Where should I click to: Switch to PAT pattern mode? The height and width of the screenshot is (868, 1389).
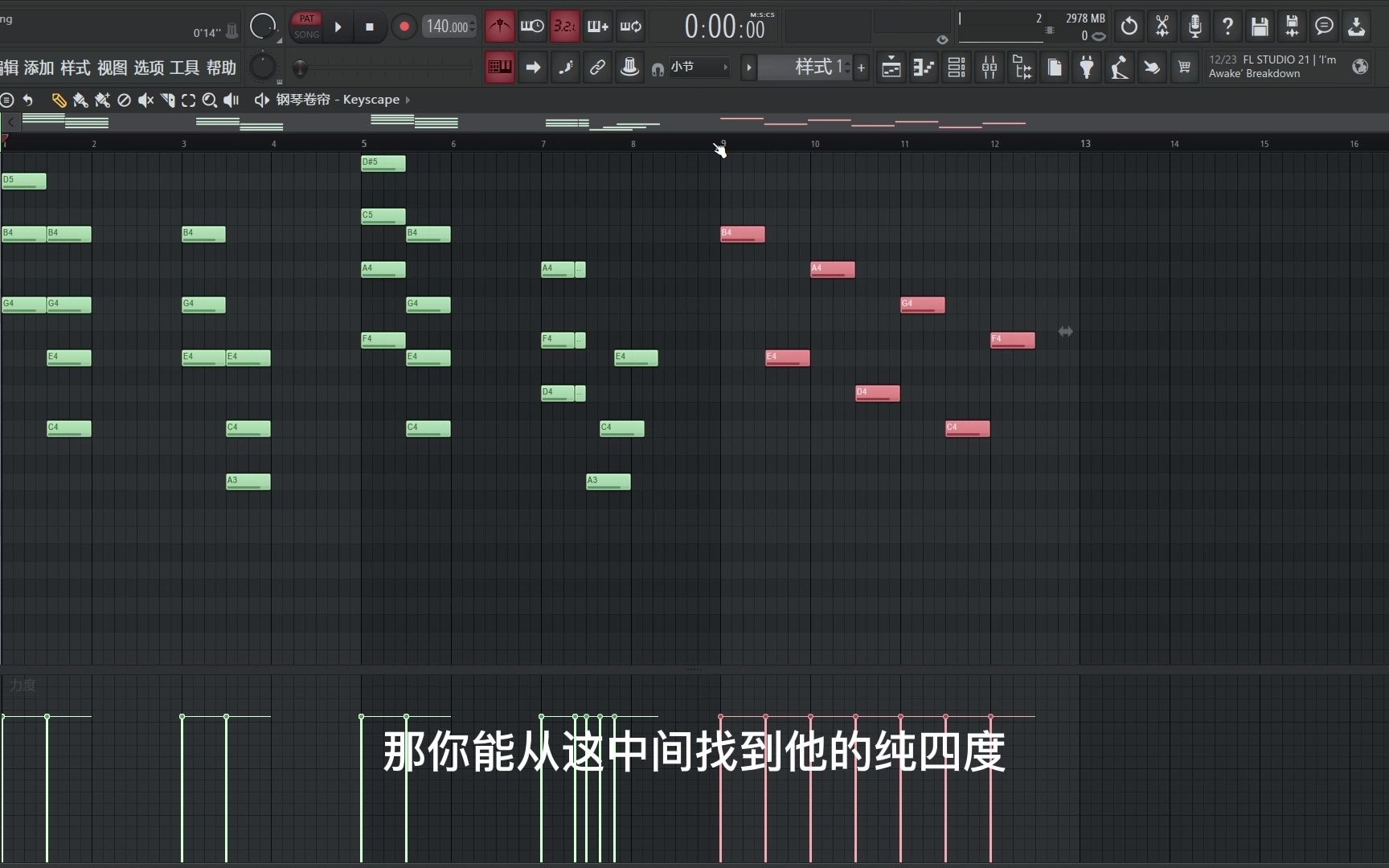[x=307, y=19]
